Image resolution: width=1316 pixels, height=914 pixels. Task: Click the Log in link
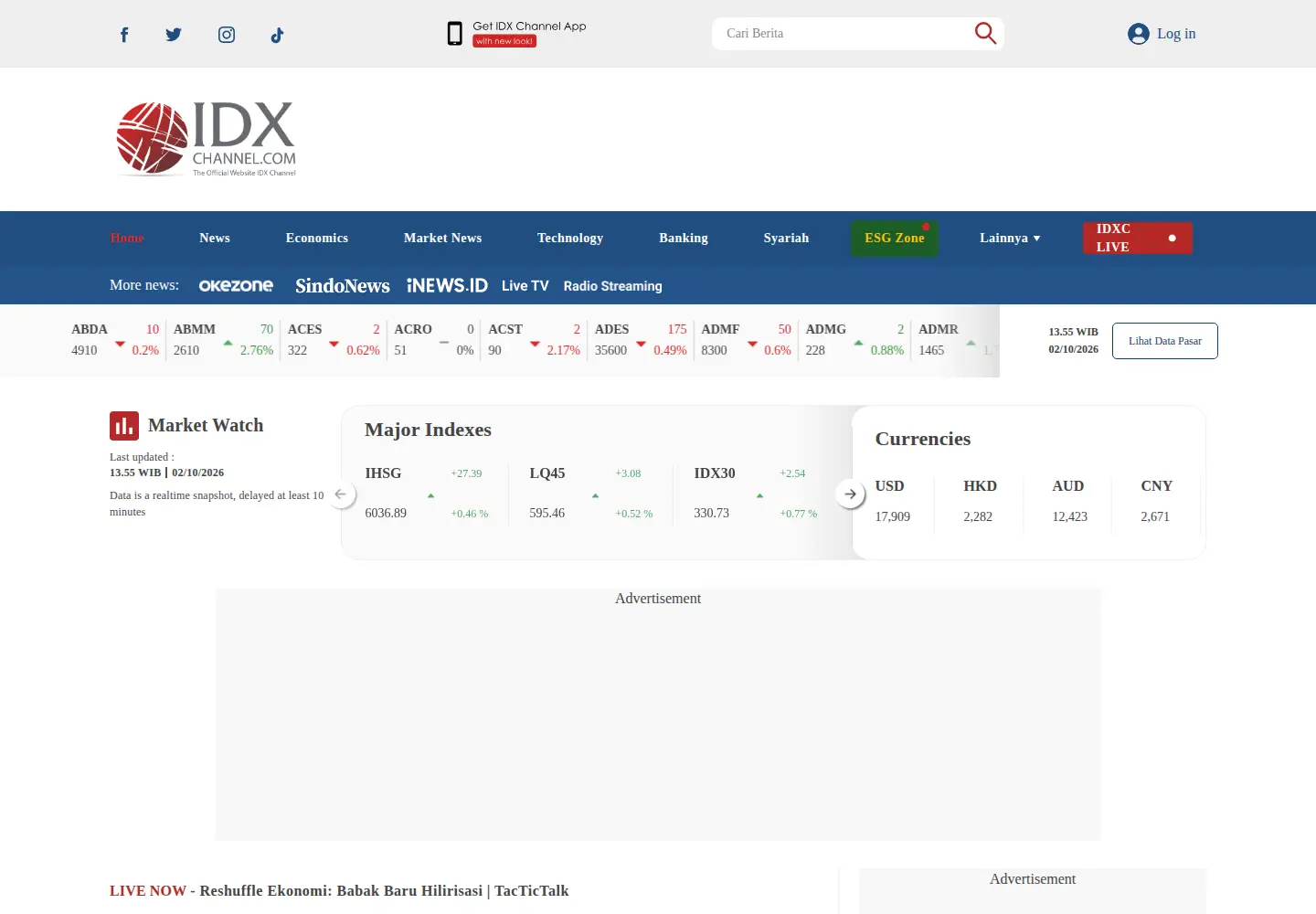tap(1176, 34)
